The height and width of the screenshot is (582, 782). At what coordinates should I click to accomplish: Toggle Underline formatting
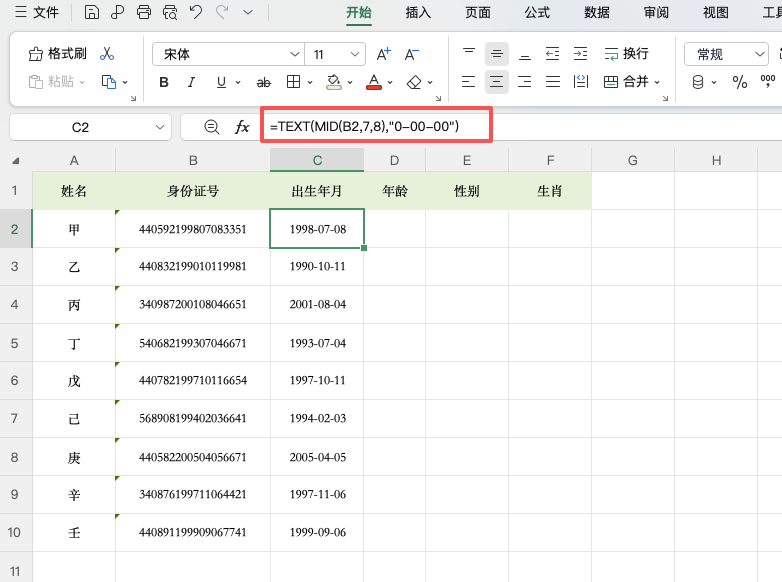221,82
